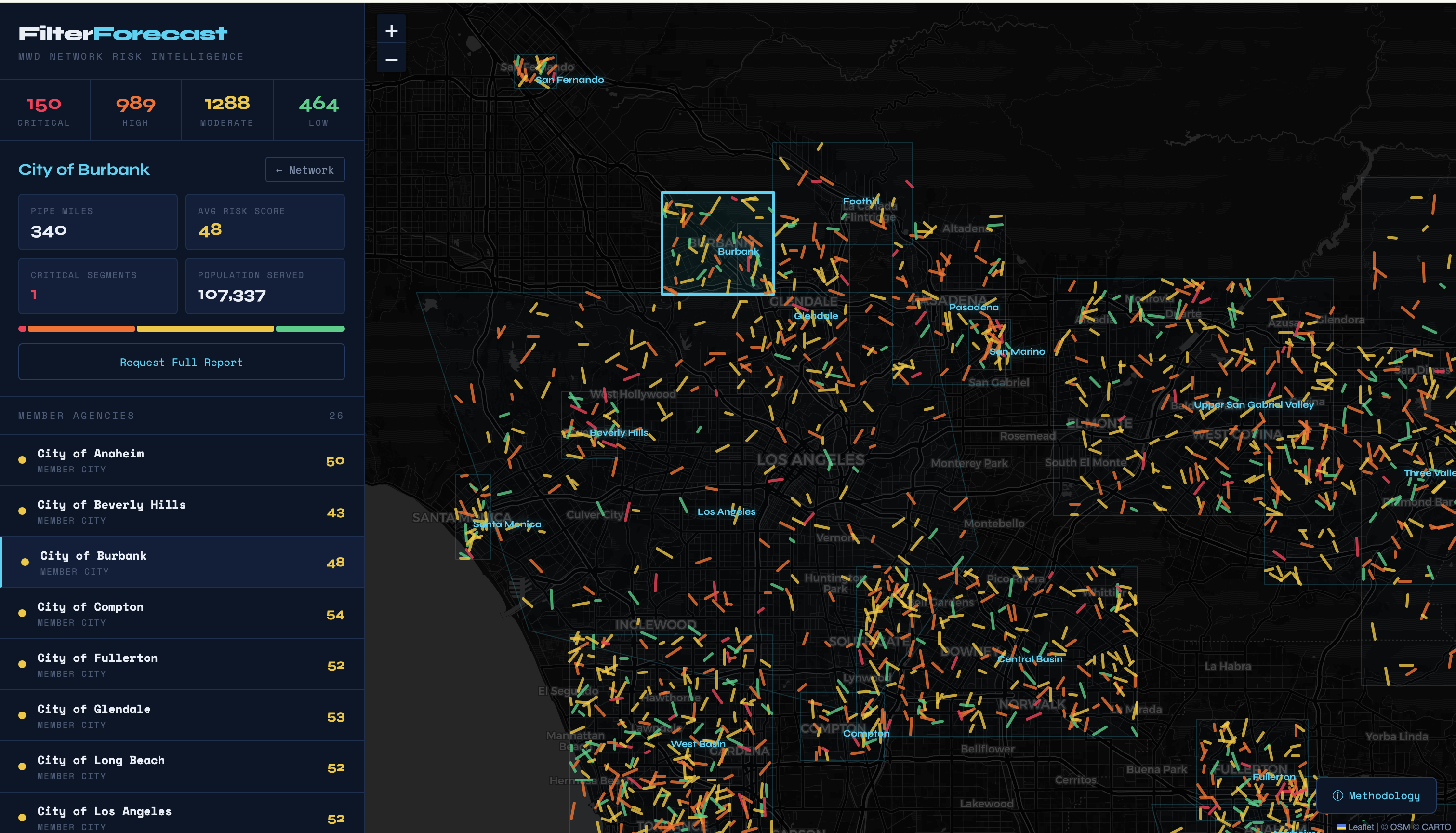Open the Methodology panel
Viewport: 1456px width, 833px height.
coord(1376,796)
